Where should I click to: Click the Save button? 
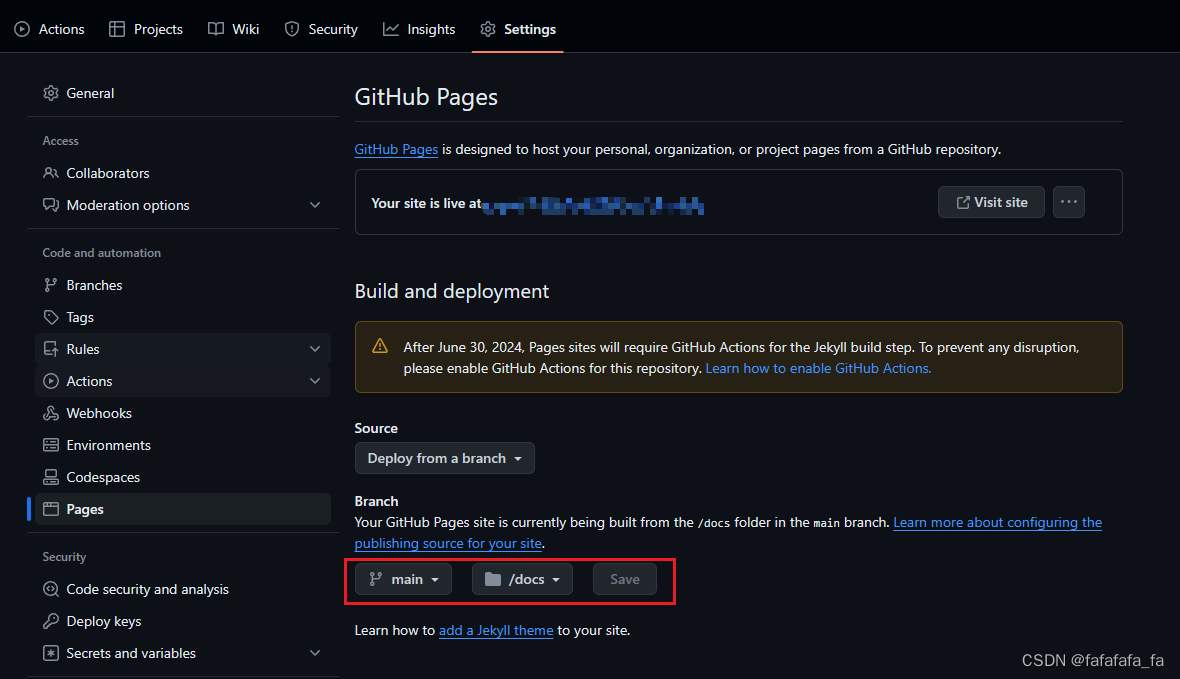point(625,579)
